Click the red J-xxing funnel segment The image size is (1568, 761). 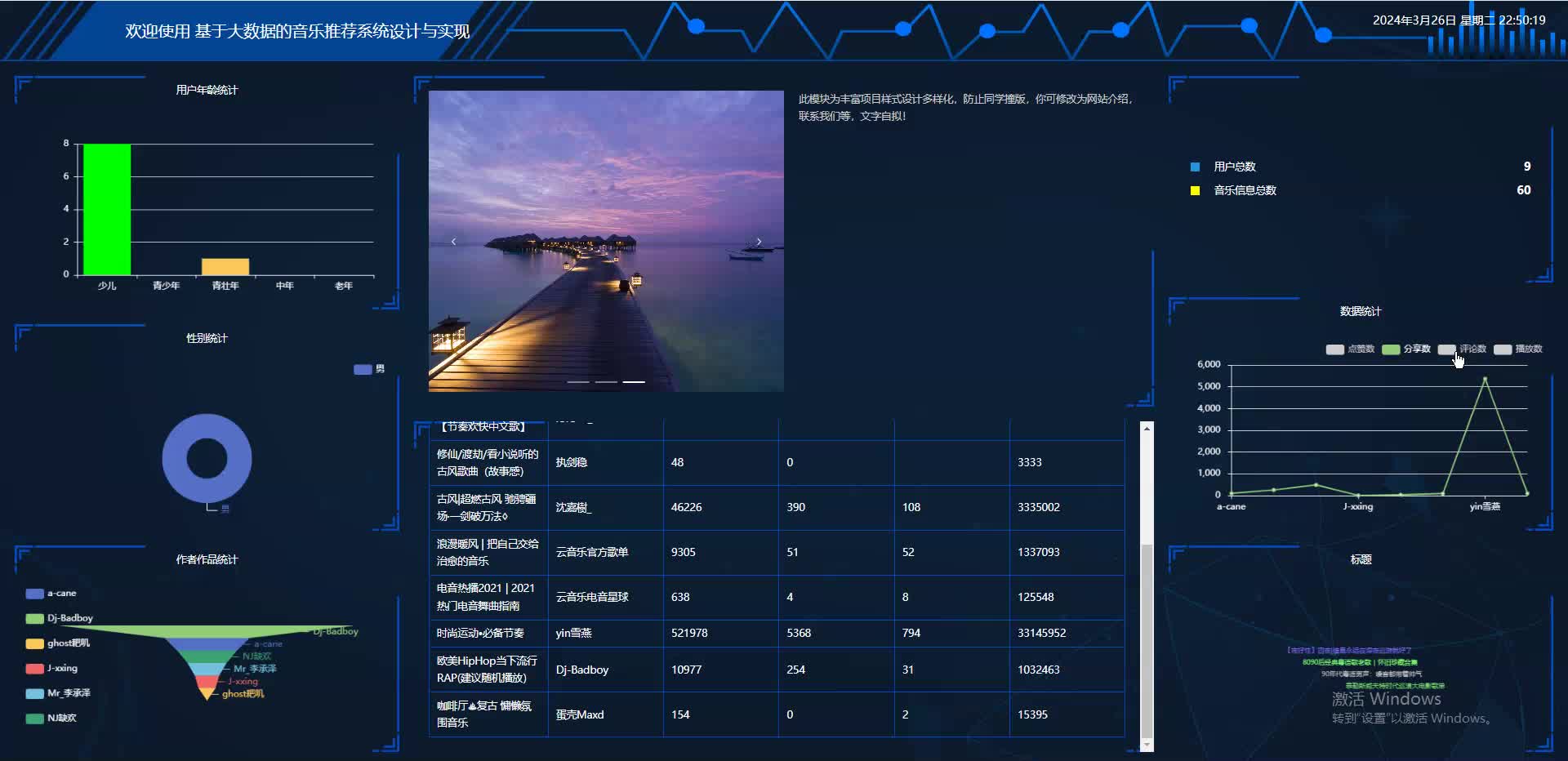[x=207, y=682]
